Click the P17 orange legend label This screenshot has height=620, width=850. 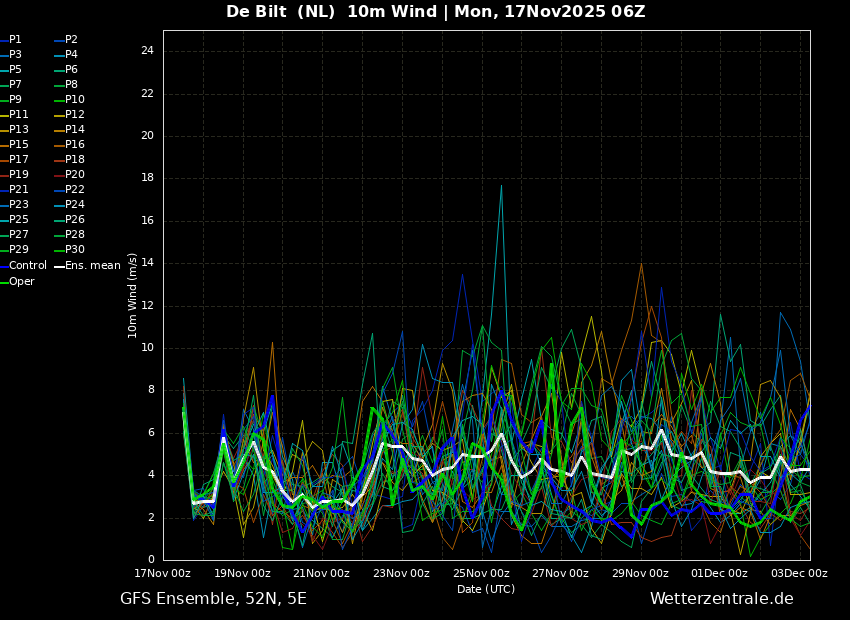(18, 159)
